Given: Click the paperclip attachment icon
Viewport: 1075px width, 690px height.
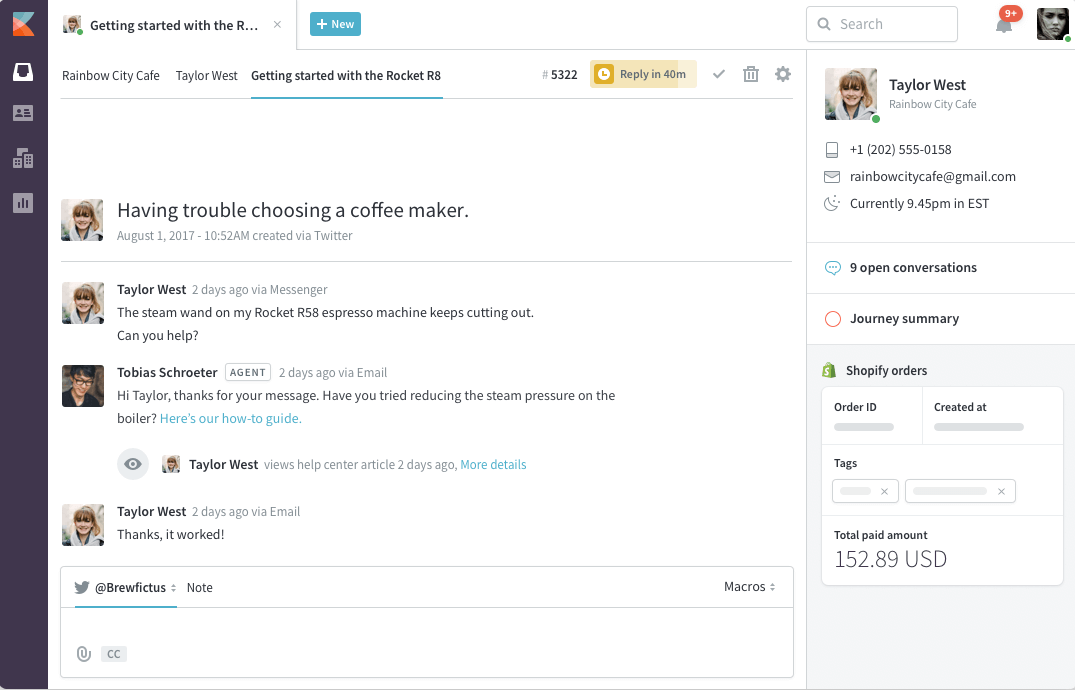Looking at the screenshot, I should pyautogui.click(x=84, y=654).
